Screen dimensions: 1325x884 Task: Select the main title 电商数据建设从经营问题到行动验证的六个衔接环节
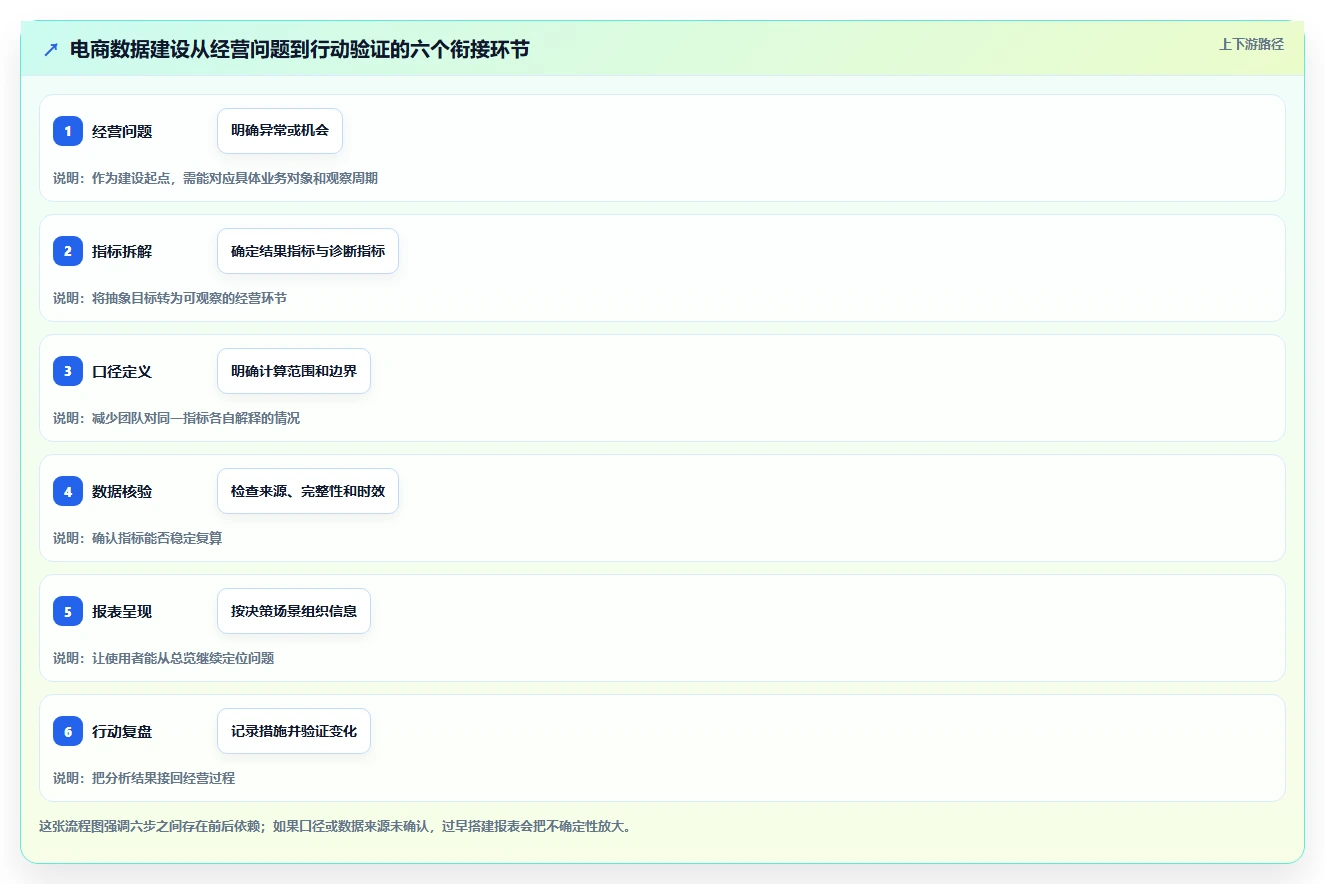point(300,50)
